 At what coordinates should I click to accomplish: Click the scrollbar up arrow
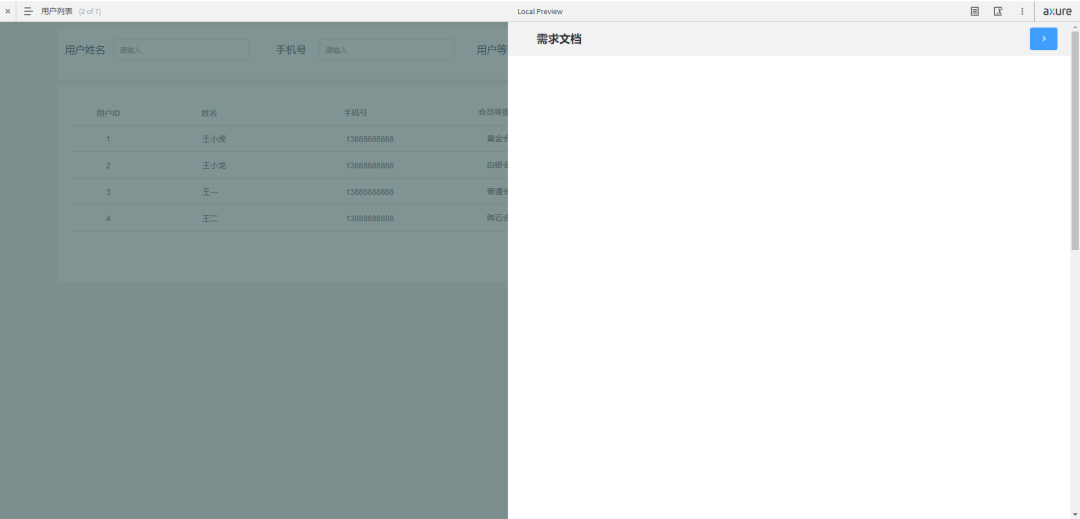[1075, 26]
